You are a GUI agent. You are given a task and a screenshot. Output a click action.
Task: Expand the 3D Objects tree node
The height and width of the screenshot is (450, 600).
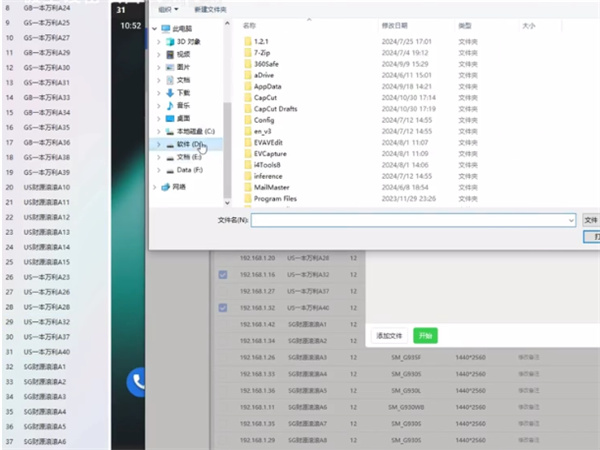coord(158,42)
